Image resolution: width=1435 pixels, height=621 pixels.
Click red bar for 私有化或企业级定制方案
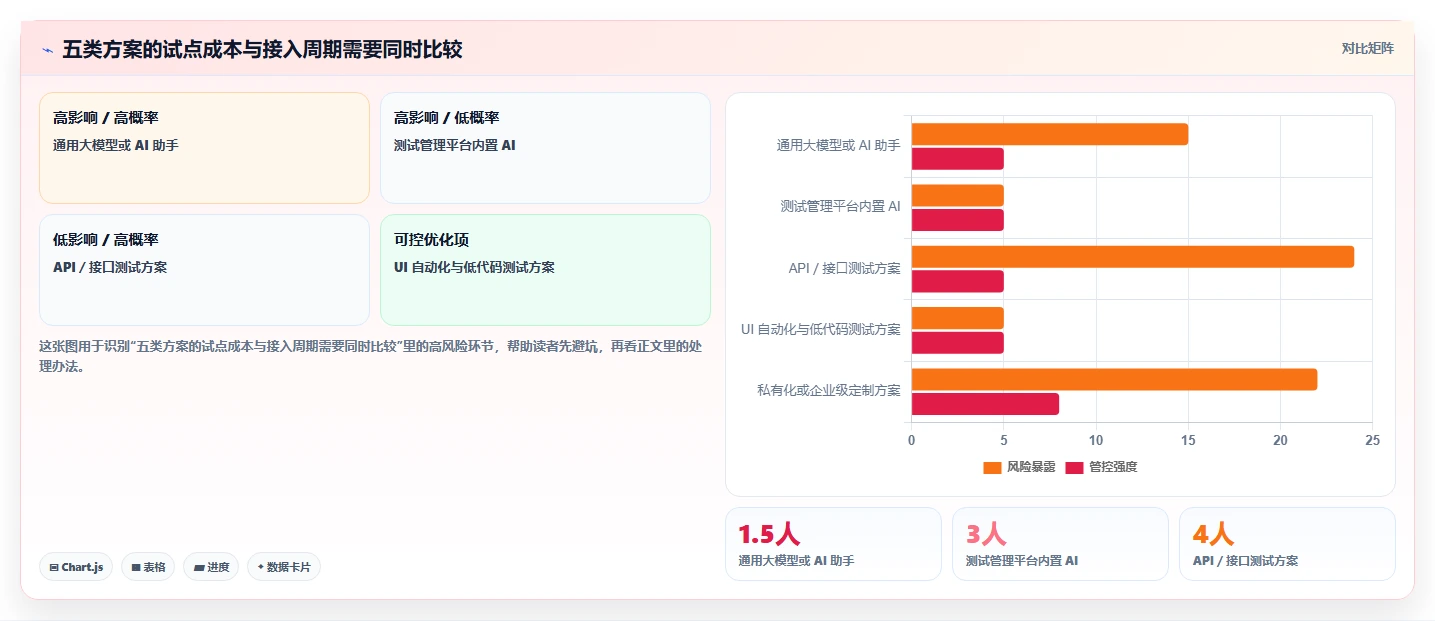tap(985, 404)
